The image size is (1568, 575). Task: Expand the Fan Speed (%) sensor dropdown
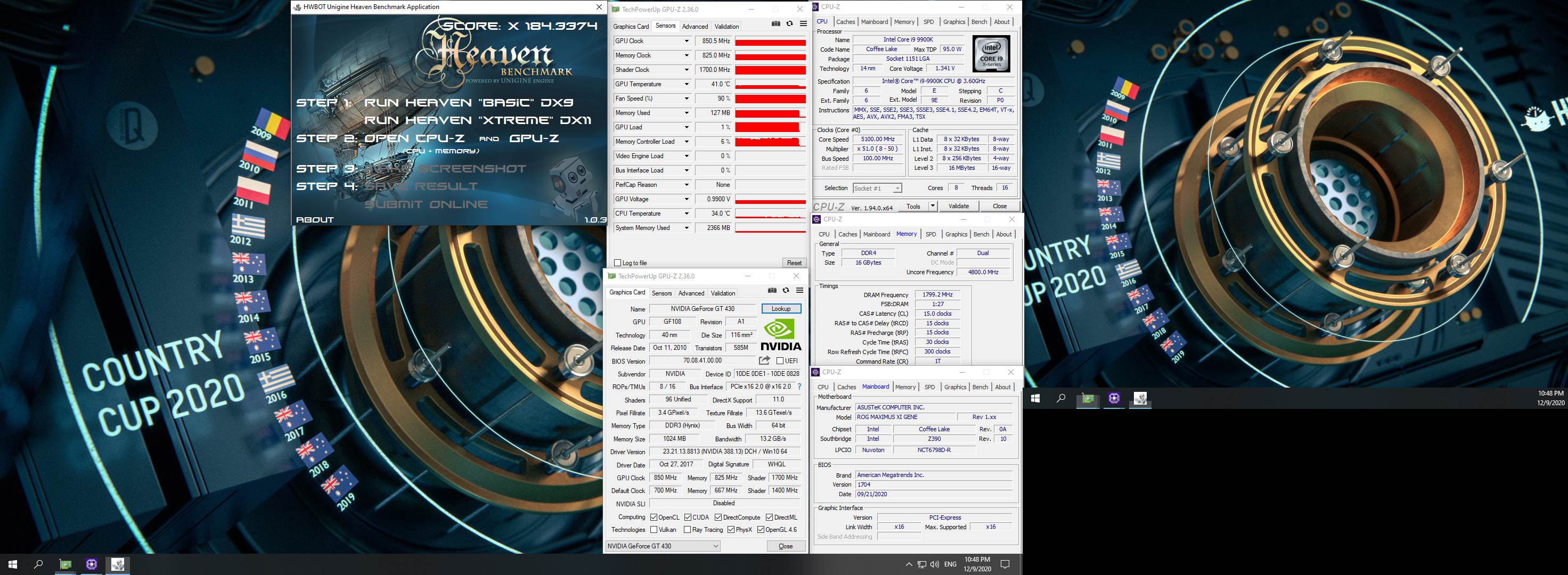[687, 98]
